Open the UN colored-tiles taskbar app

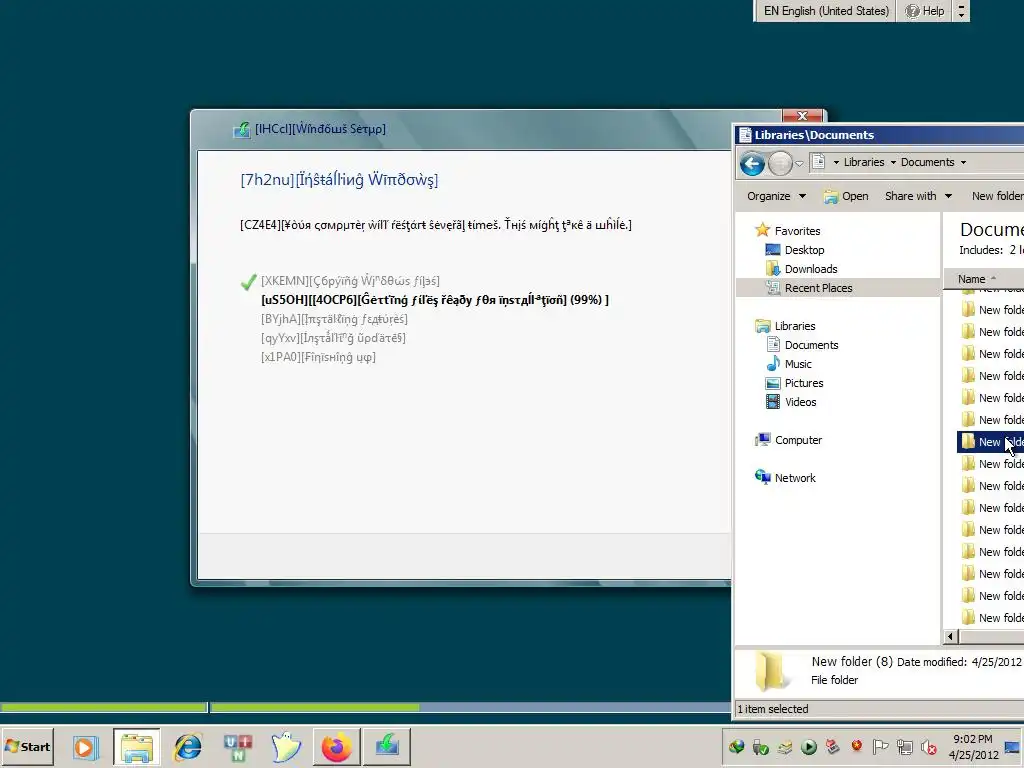(x=238, y=747)
